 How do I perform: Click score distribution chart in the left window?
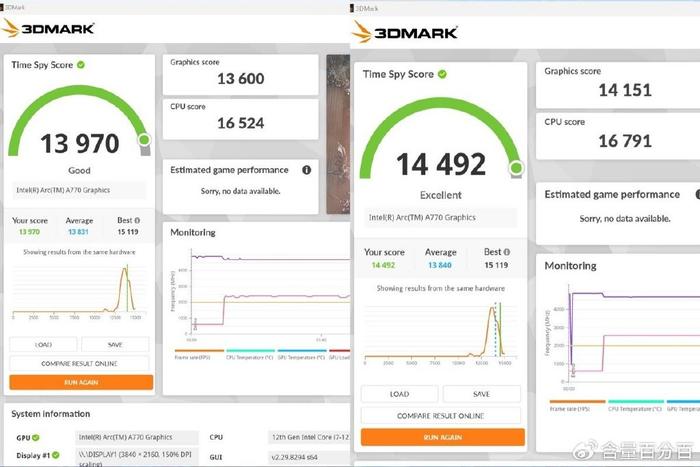tap(79, 292)
